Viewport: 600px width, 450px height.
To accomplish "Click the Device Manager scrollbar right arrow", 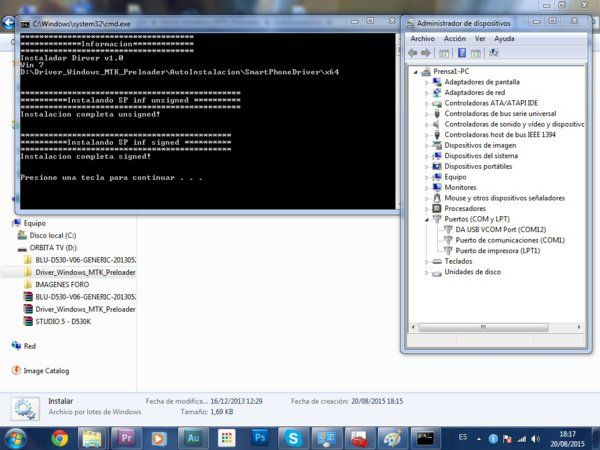I will [x=579, y=327].
